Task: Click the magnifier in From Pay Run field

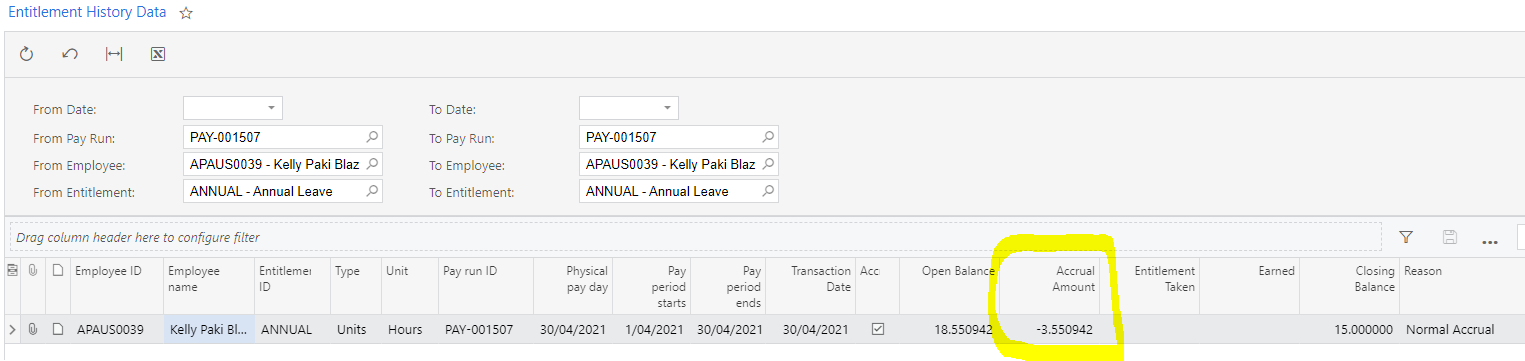Action: (372, 137)
